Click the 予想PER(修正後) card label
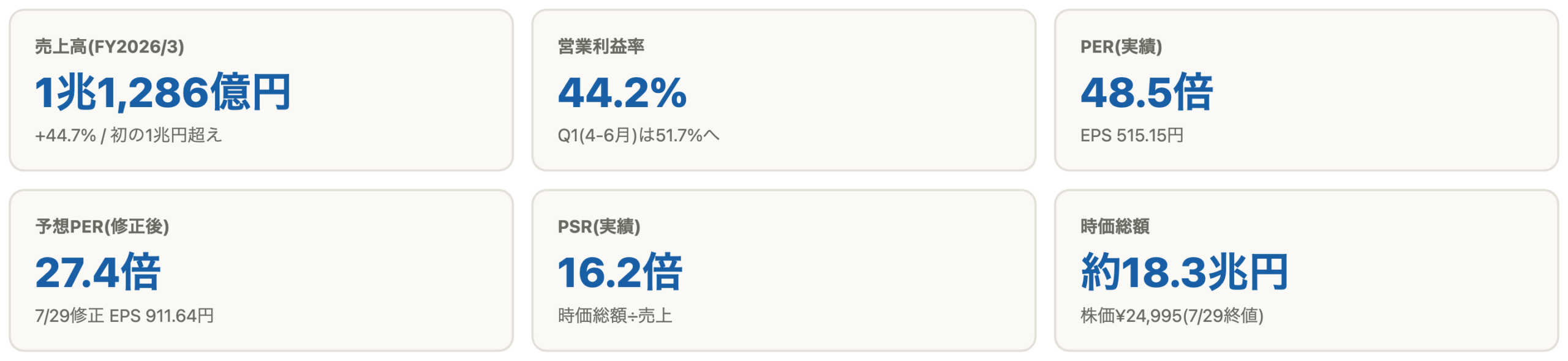The image size is (1568, 361). [x=102, y=226]
